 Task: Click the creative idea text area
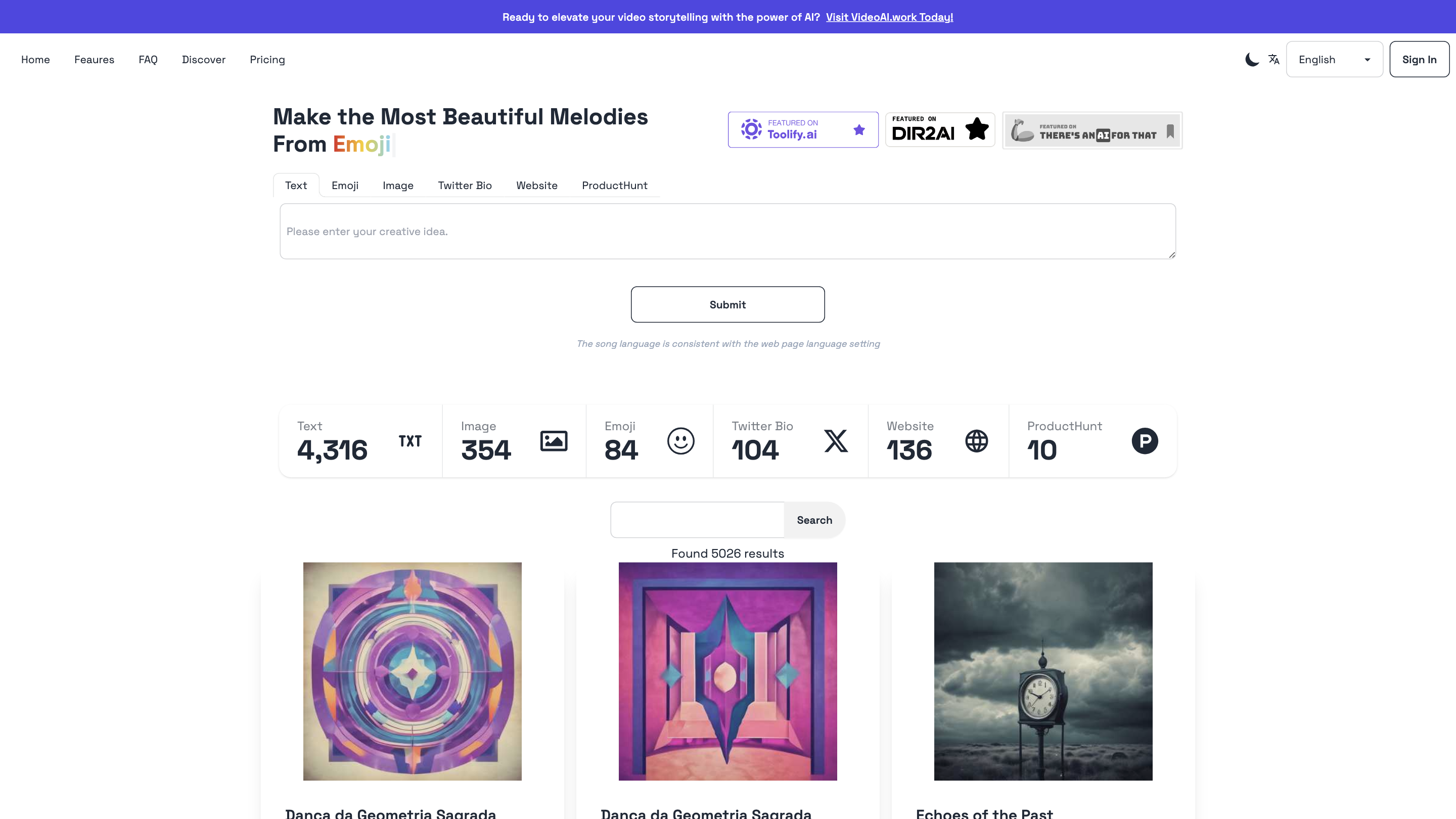(727, 231)
